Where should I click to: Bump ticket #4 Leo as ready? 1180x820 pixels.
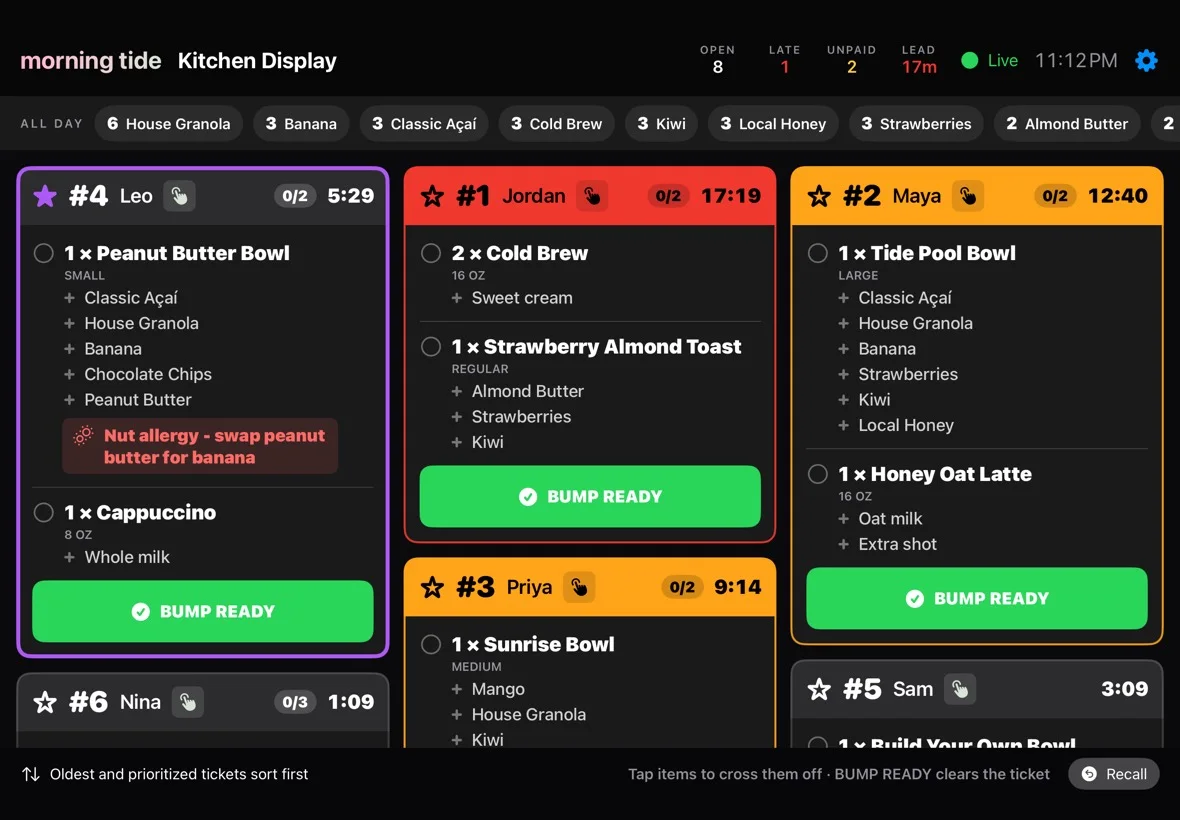(x=202, y=611)
